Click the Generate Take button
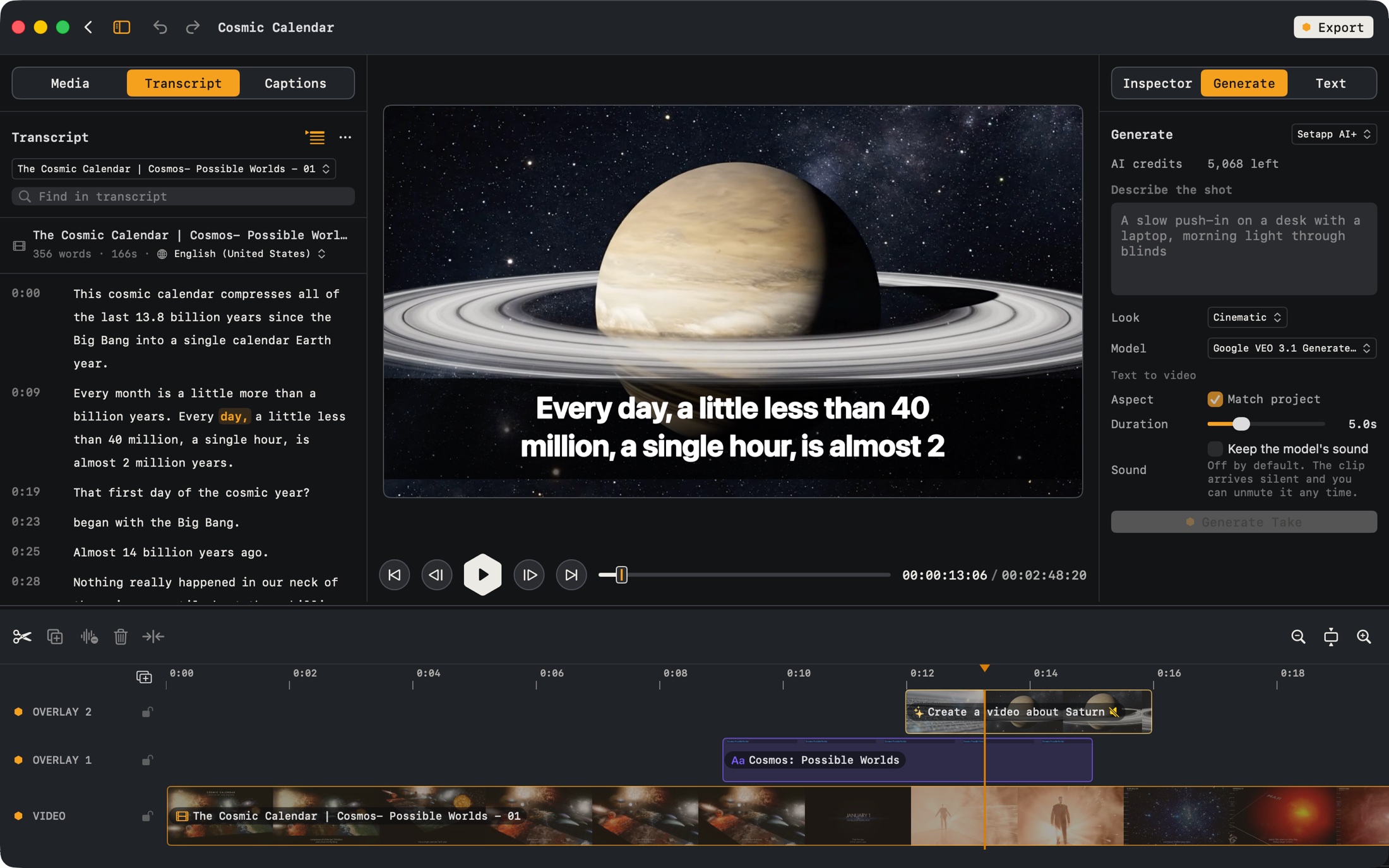The image size is (1389, 868). pos(1244,522)
